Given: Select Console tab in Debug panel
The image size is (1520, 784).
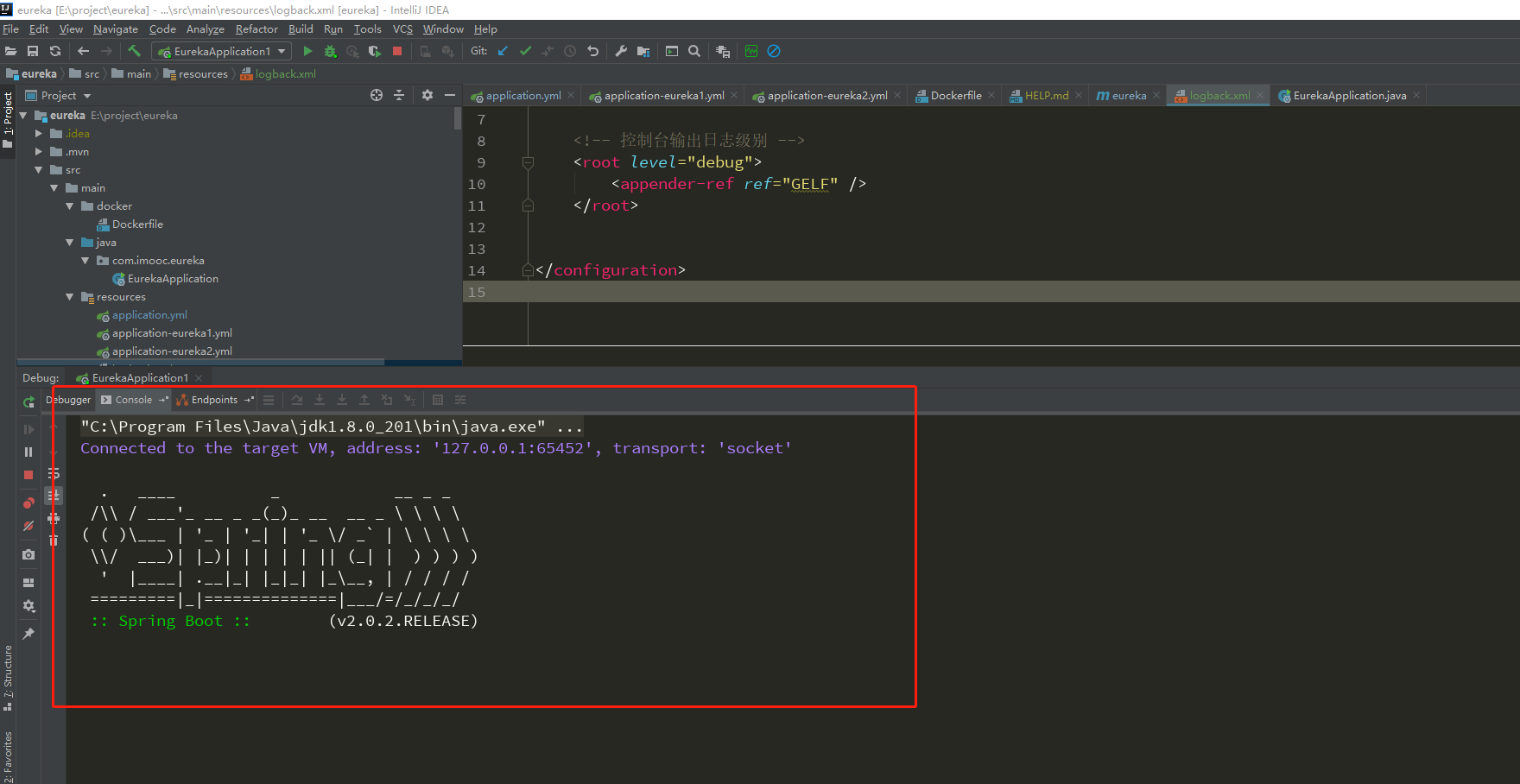Looking at the screenshot, I should click(x=133, y=400).
